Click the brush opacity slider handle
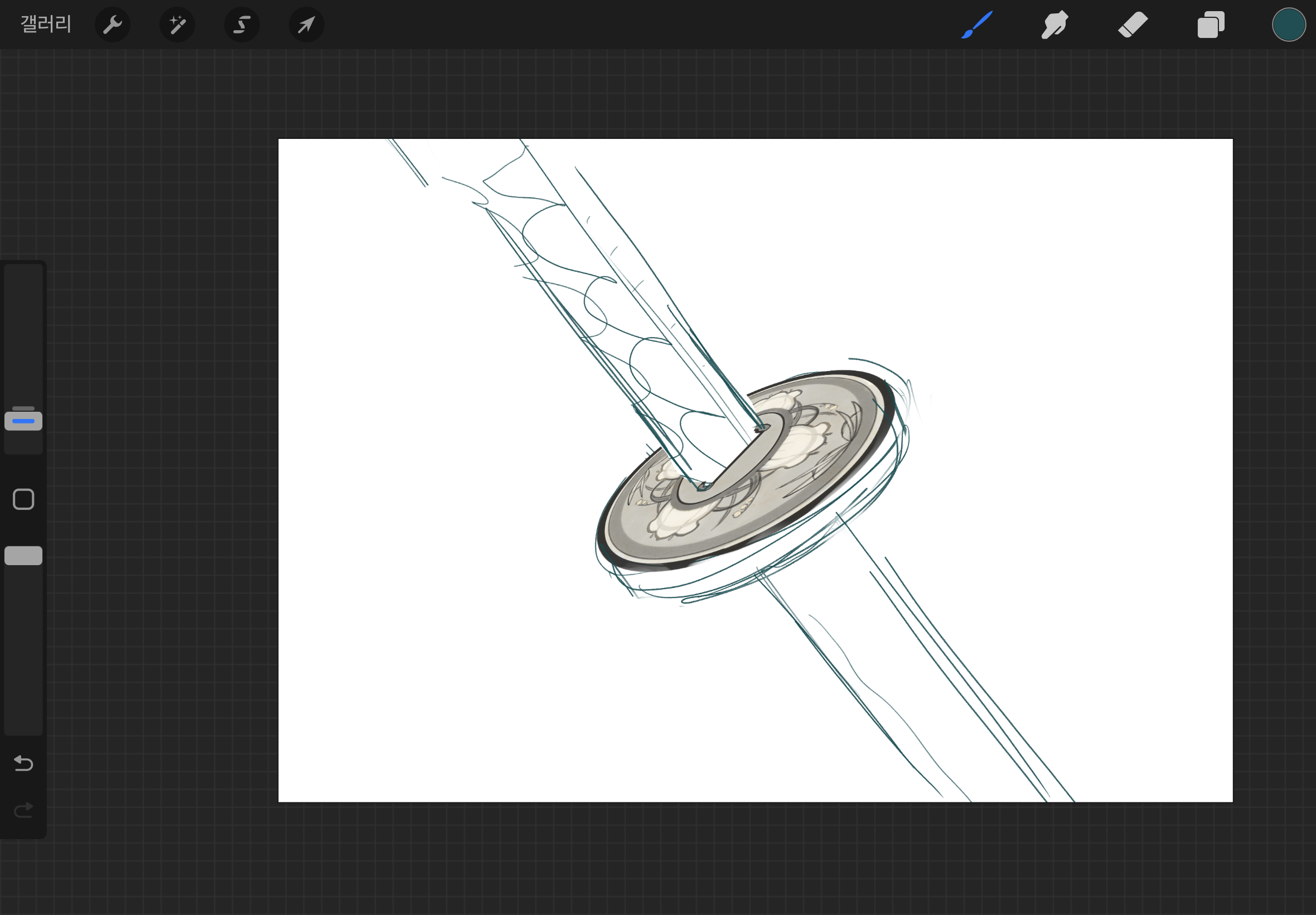The height and width of the screenshot is (915, 1316). coord(23,556)
